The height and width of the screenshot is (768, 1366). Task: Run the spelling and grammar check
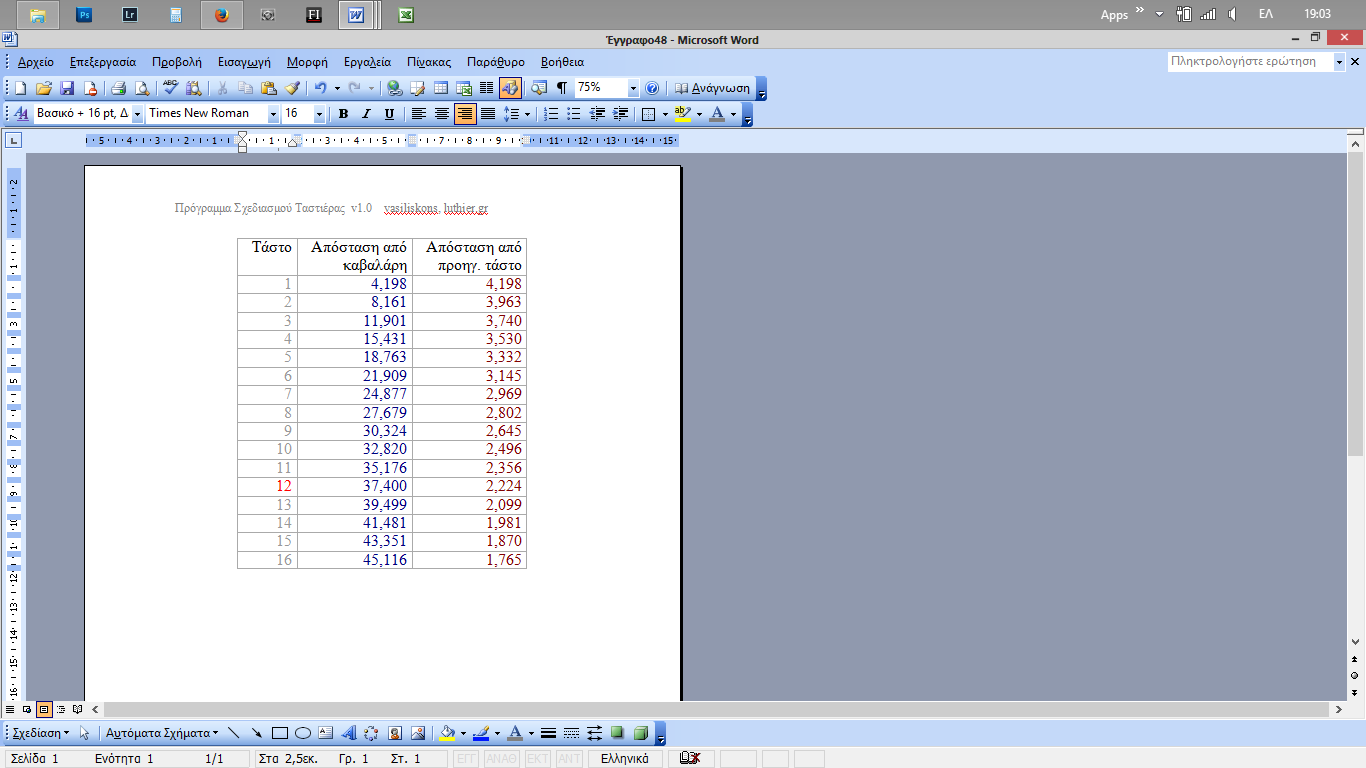(171, 88)
